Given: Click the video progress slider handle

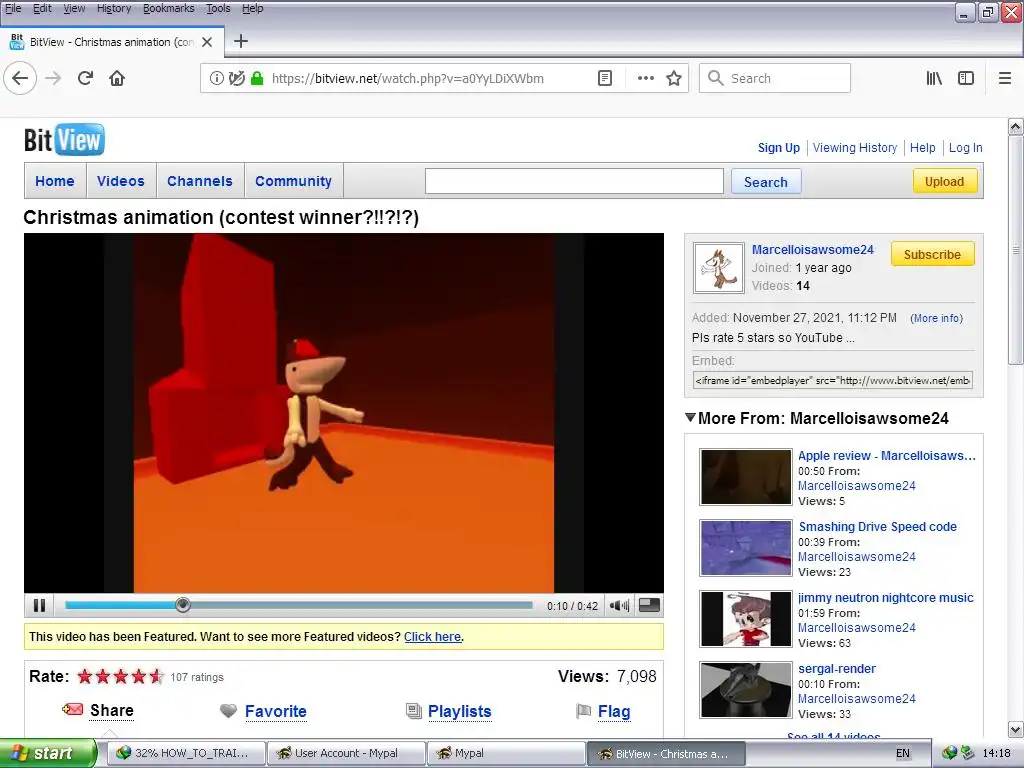Looking at the screenshot, I should click(183, 605).
